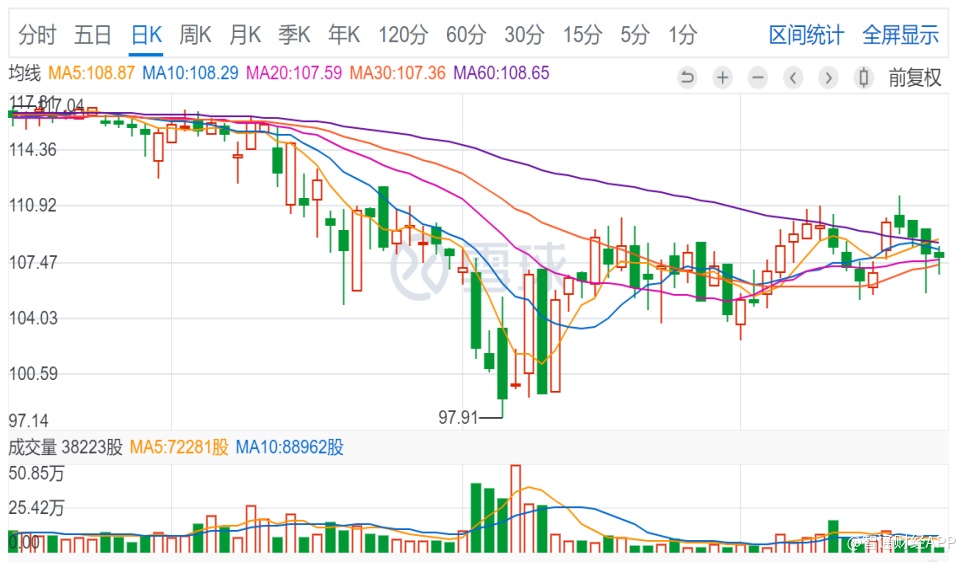Click the MA60:108.65 legend label
This screenshot has height=562, width=966.
(502, 73)
